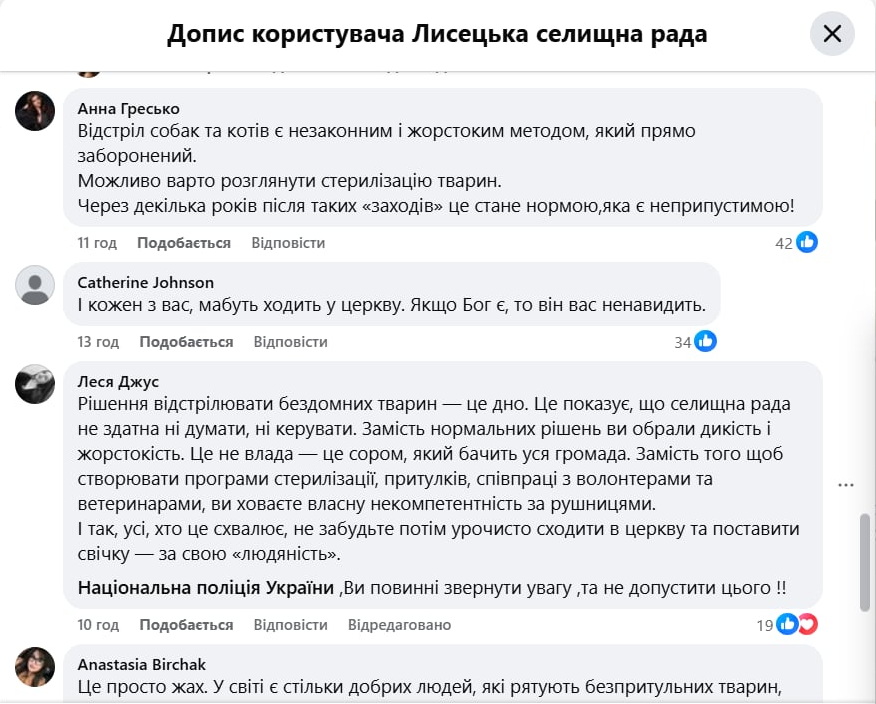This screenshot has height=704, width=876.
Task: Click the 11 год timestamp on first comment
Action: pyautogui.click(x=97, y=243)
